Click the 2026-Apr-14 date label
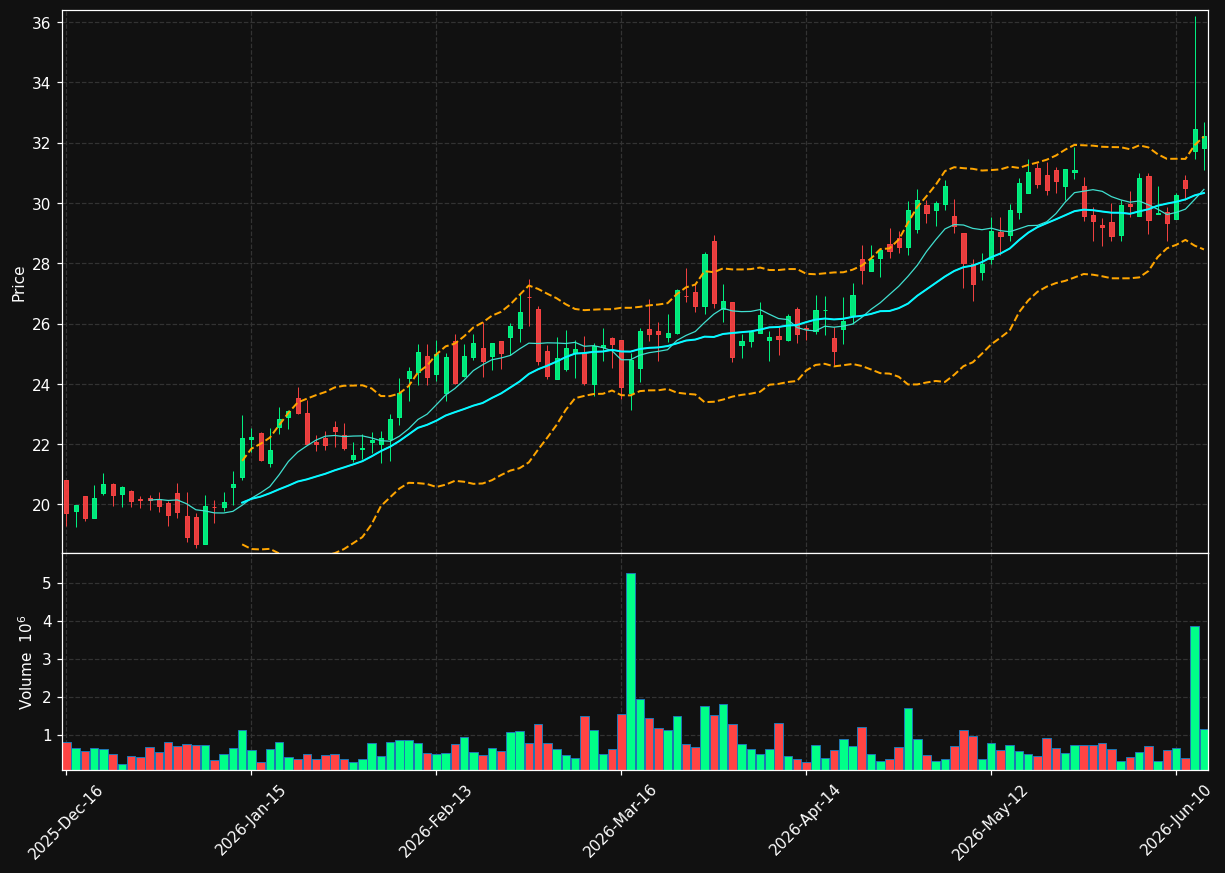Image resolution: width=1225 pixels, height=873 pixels. (x=805, y=821)
